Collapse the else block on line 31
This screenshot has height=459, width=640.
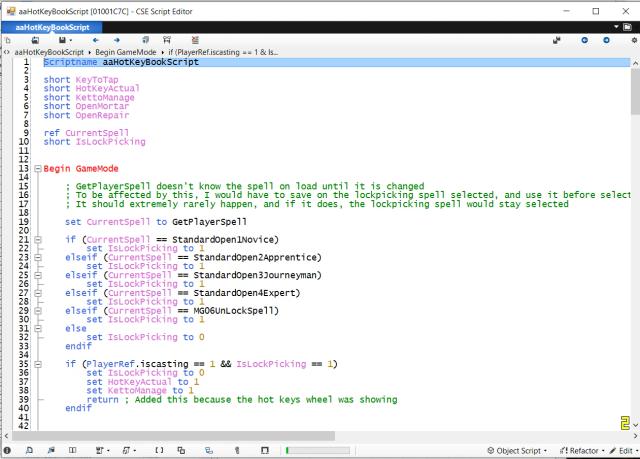38,328
